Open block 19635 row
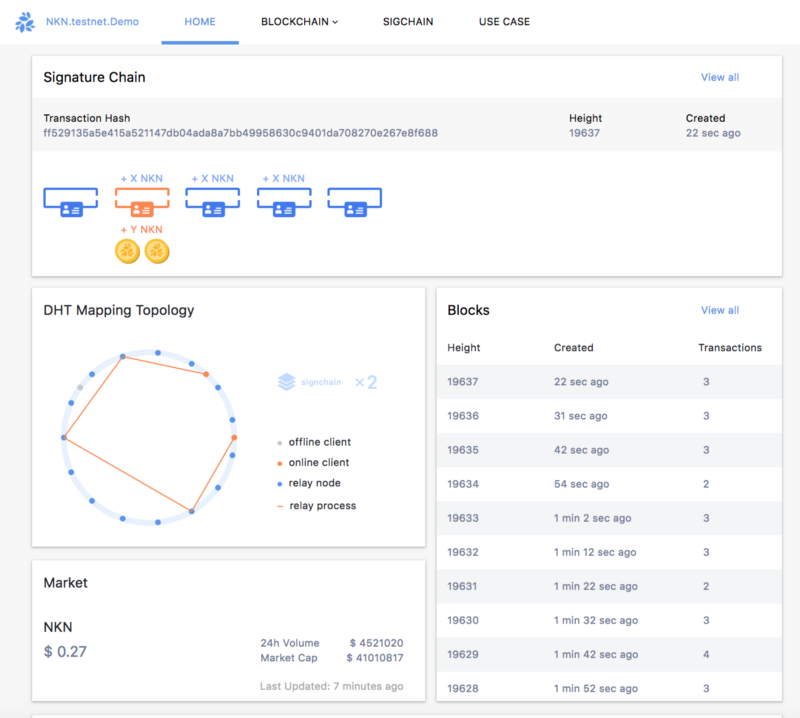Viewport: 800px width, 718px height. 609,450
